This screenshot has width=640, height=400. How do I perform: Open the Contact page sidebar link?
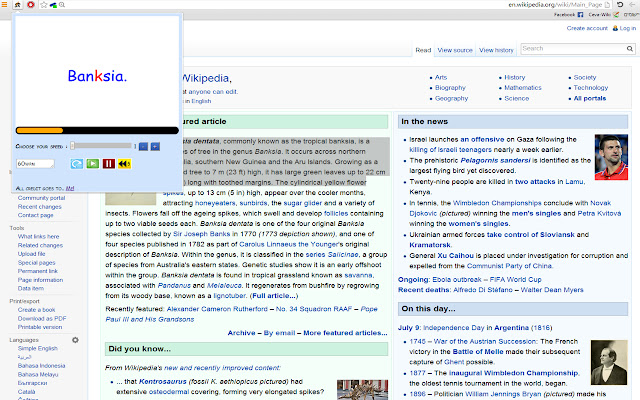click(x=36, y=215)
